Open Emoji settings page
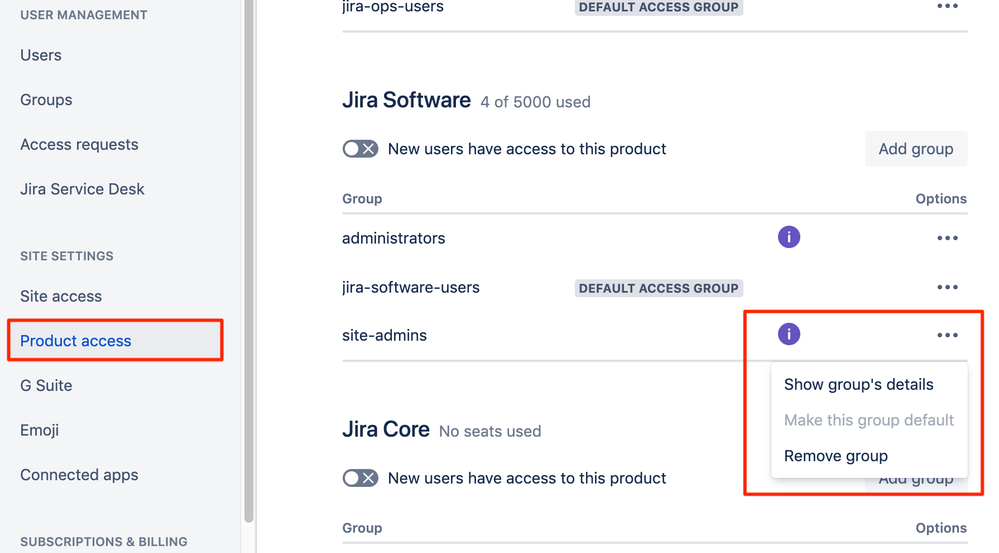This screenshot has width=999, height=553. 40,430
